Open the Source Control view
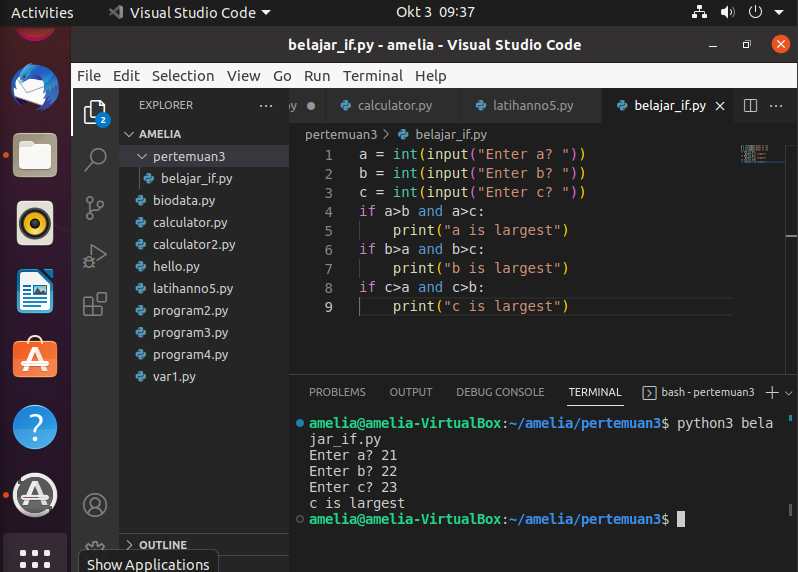This screenshot has width=798, height=572. click(95, 208)
